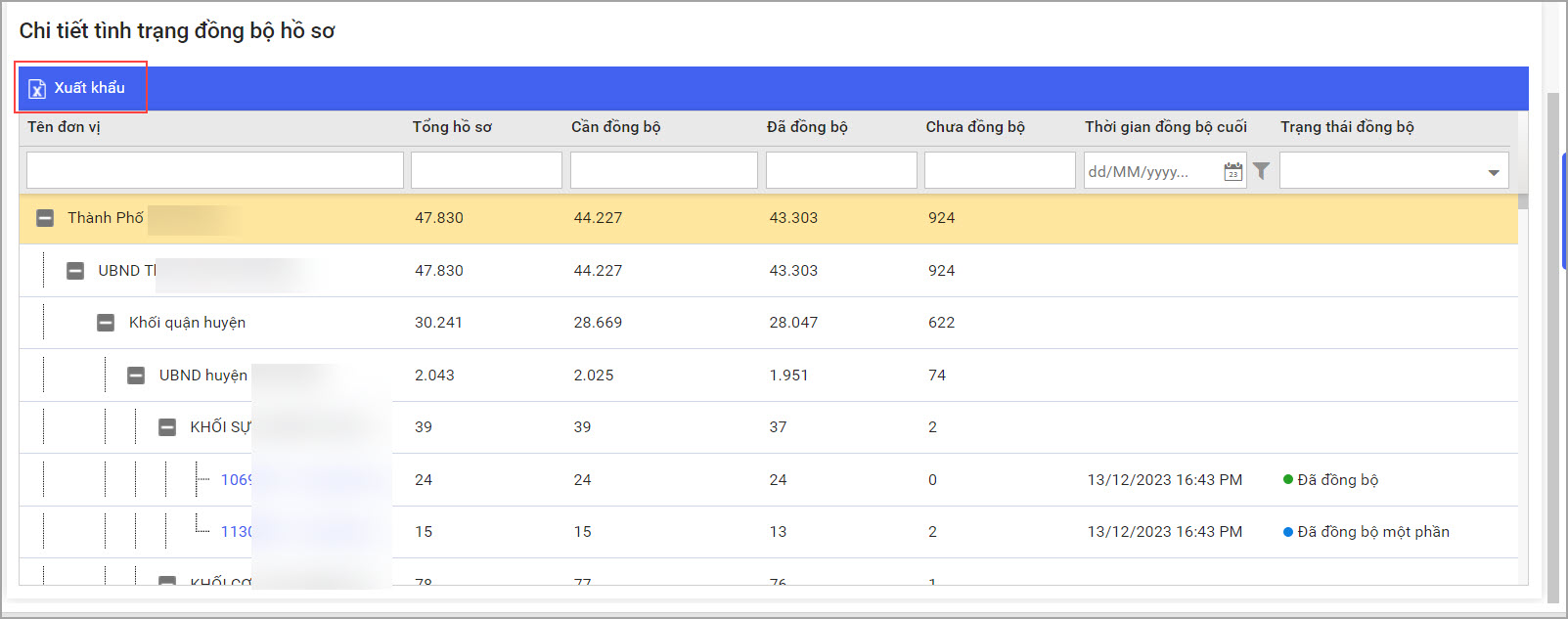The width and height of the screenshot is (1568, 619).
Task: Focus the Cần đồng bộ filter box
Action: 664,170
